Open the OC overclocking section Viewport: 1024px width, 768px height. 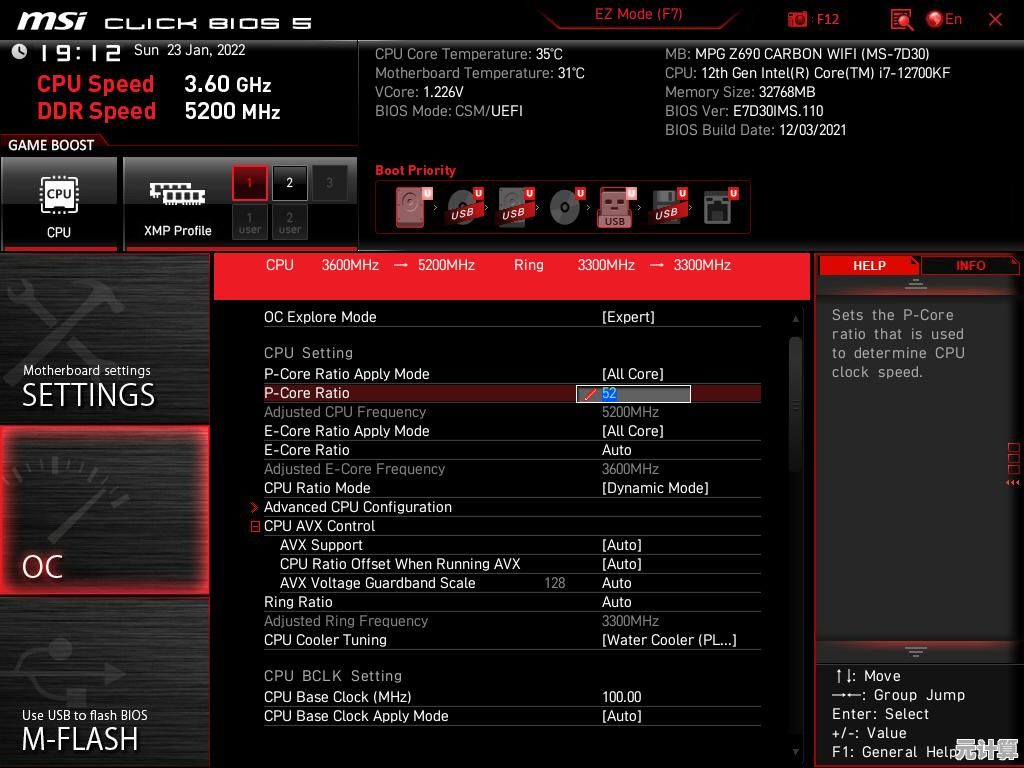104,511
